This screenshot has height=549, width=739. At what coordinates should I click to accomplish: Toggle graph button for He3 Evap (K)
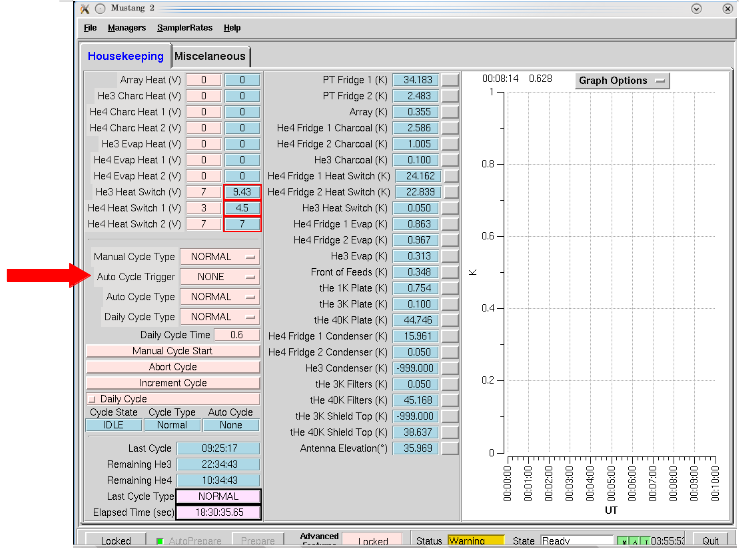(450, 256)
